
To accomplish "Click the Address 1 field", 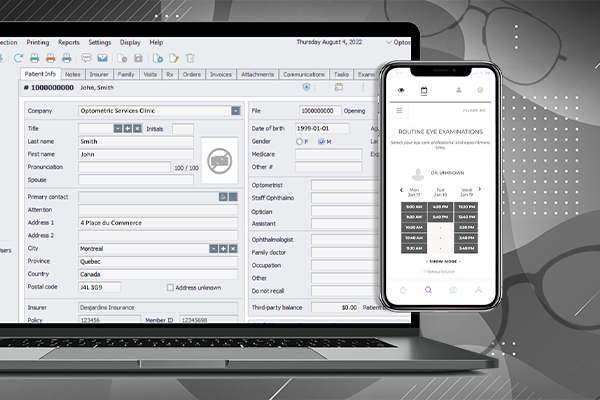I will (x=158, y=223).
